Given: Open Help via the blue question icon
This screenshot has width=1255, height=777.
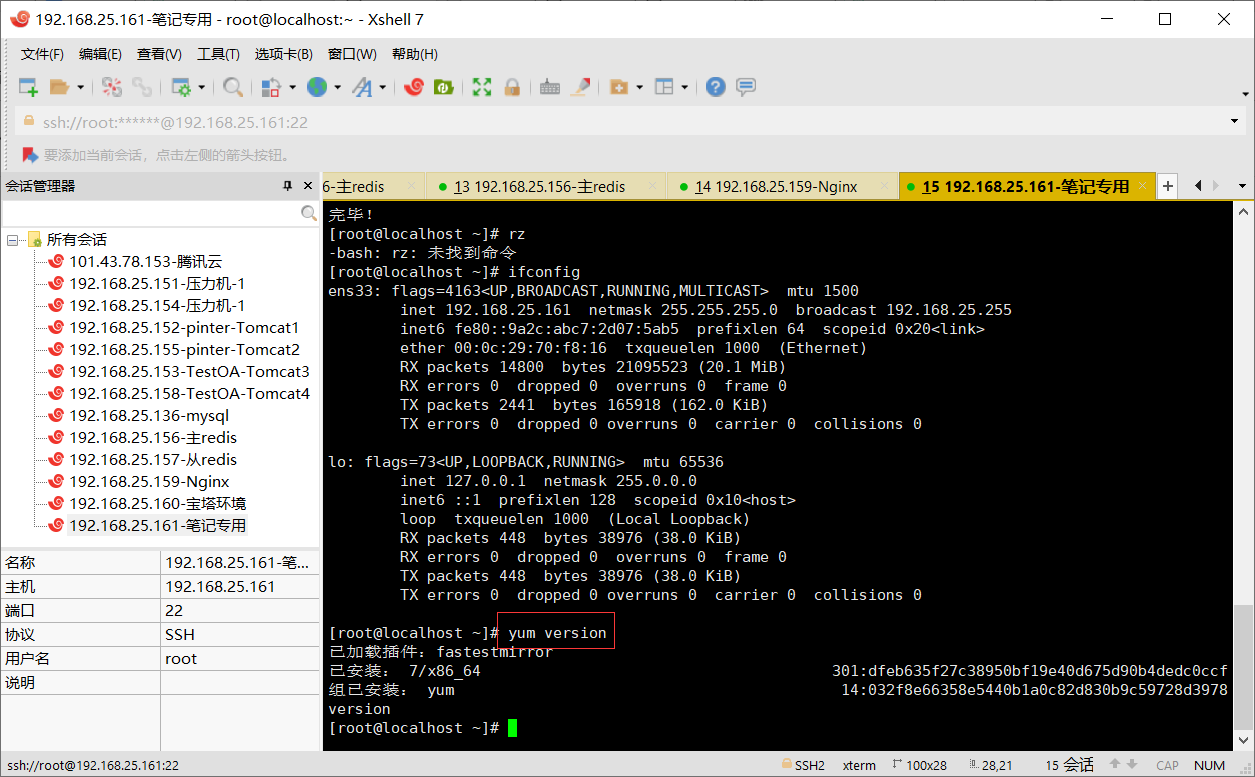Looking at the screenshot, I should 715,88.
